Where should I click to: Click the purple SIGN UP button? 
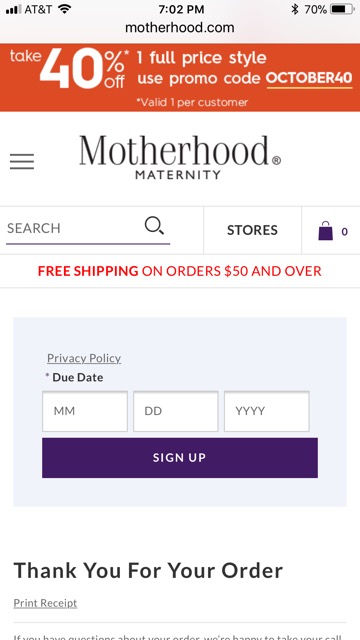tap(180, 458)
